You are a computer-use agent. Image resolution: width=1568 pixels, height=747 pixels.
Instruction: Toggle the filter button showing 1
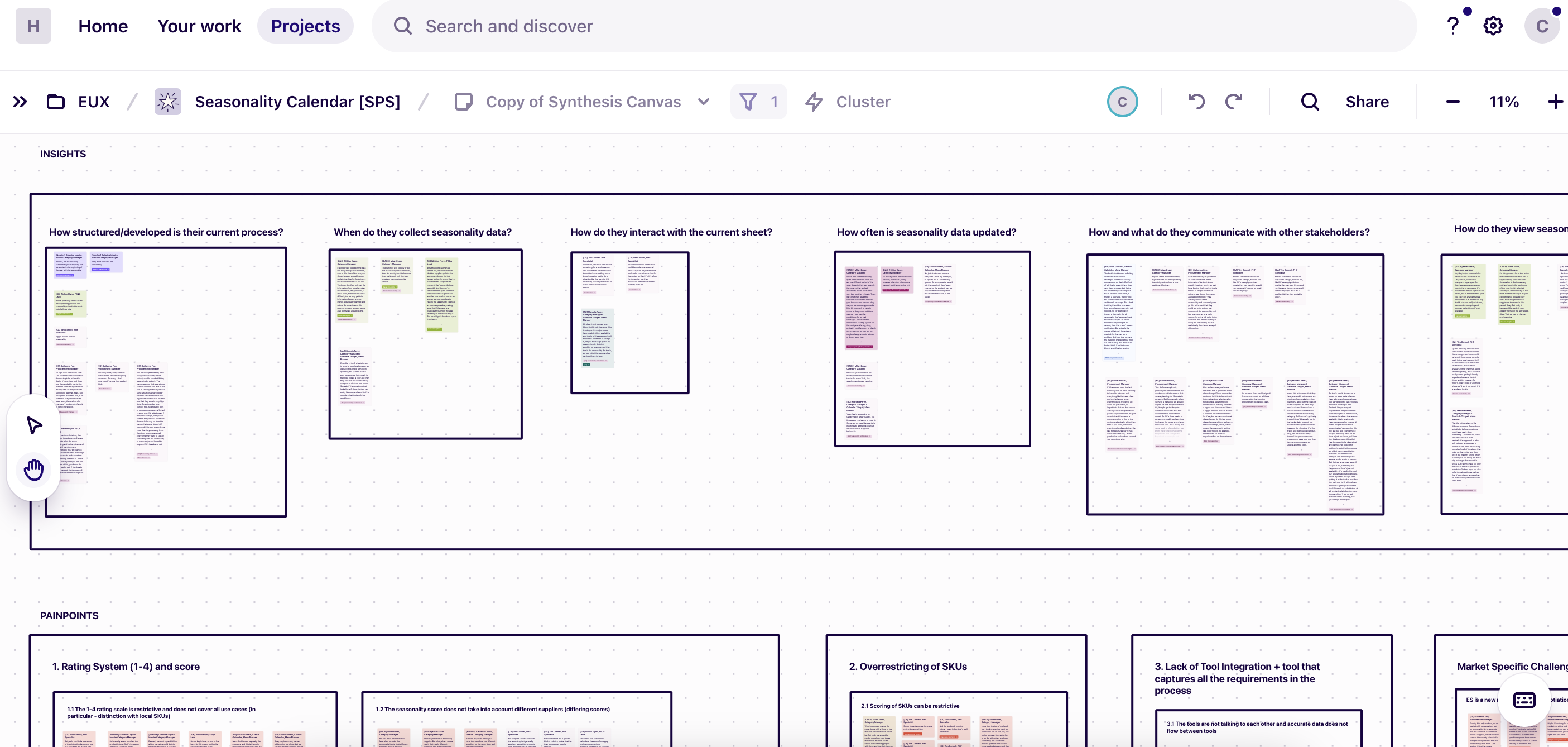coord(758,102)
